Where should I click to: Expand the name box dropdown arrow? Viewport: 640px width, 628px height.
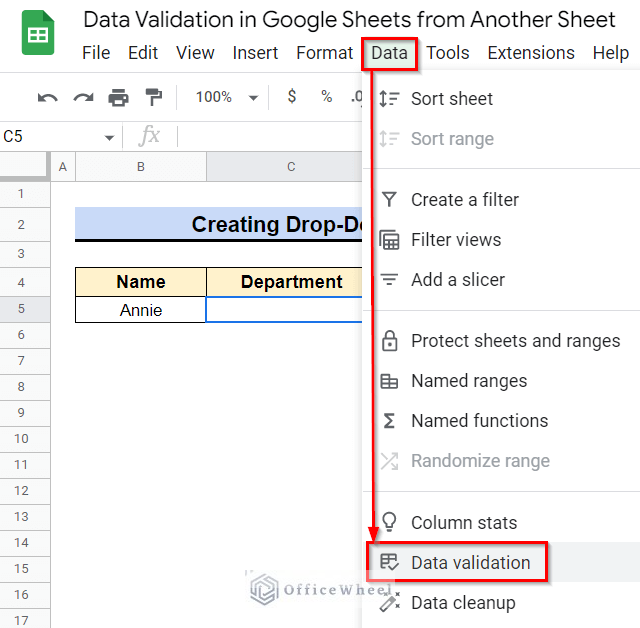pos(109,138)
